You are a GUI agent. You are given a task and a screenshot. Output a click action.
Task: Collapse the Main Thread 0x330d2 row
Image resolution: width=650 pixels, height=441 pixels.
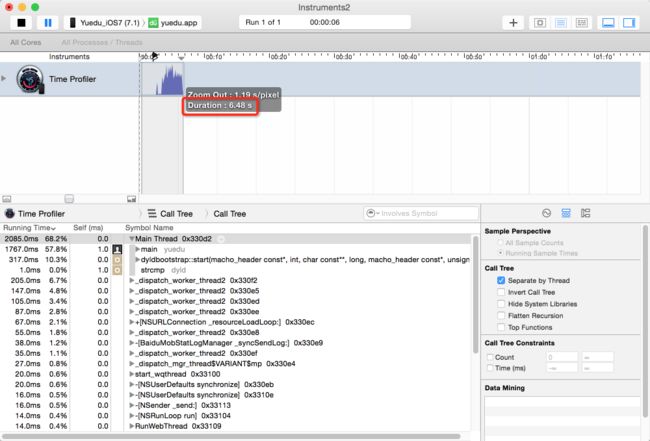point(131,239)
